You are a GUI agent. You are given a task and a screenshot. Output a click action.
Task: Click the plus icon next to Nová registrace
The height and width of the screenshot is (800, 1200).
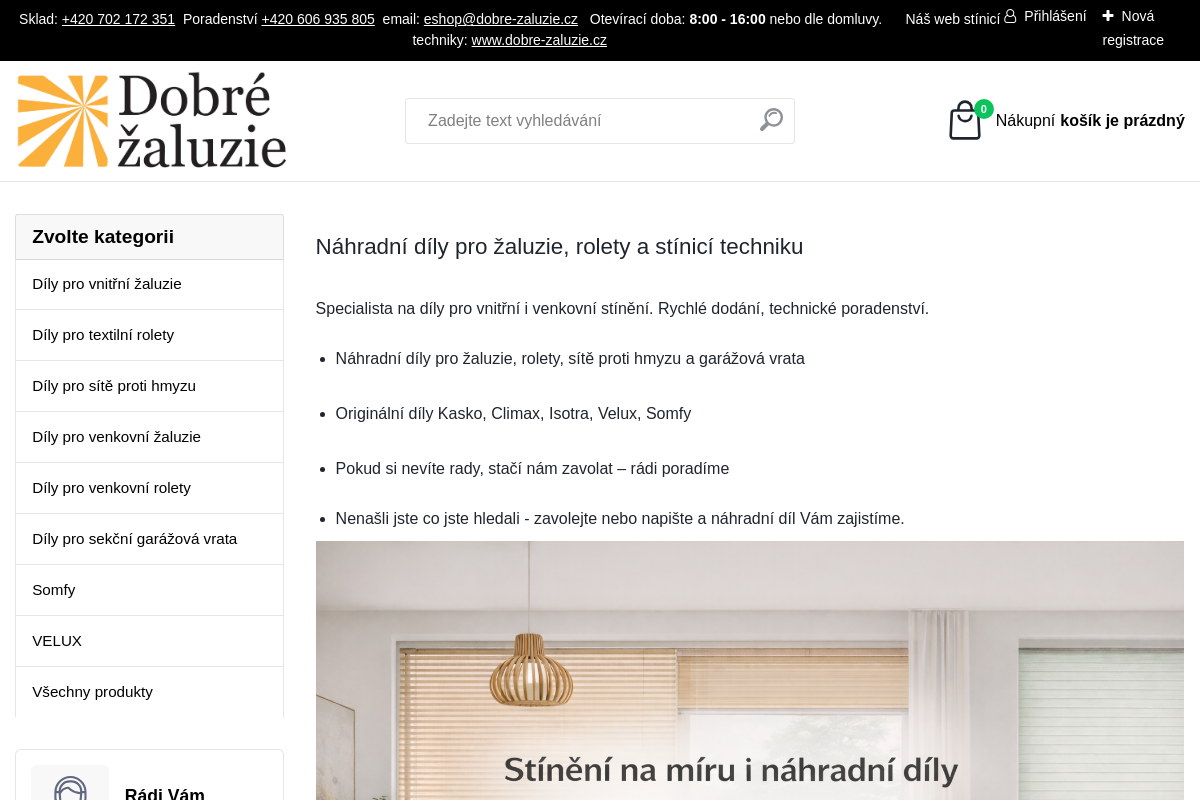tap(1107, 14)
